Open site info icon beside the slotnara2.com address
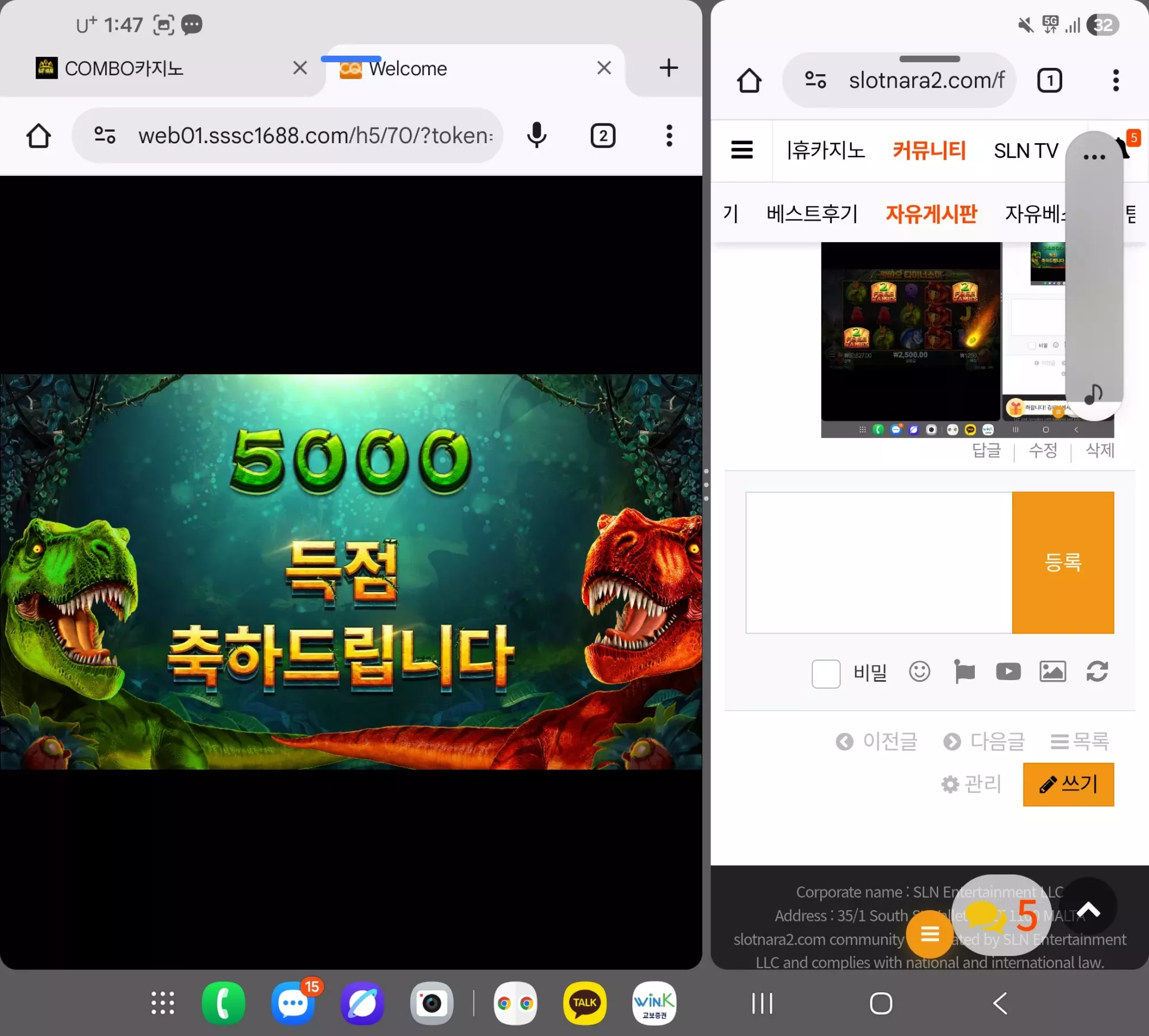 click(x=815, y=80)
